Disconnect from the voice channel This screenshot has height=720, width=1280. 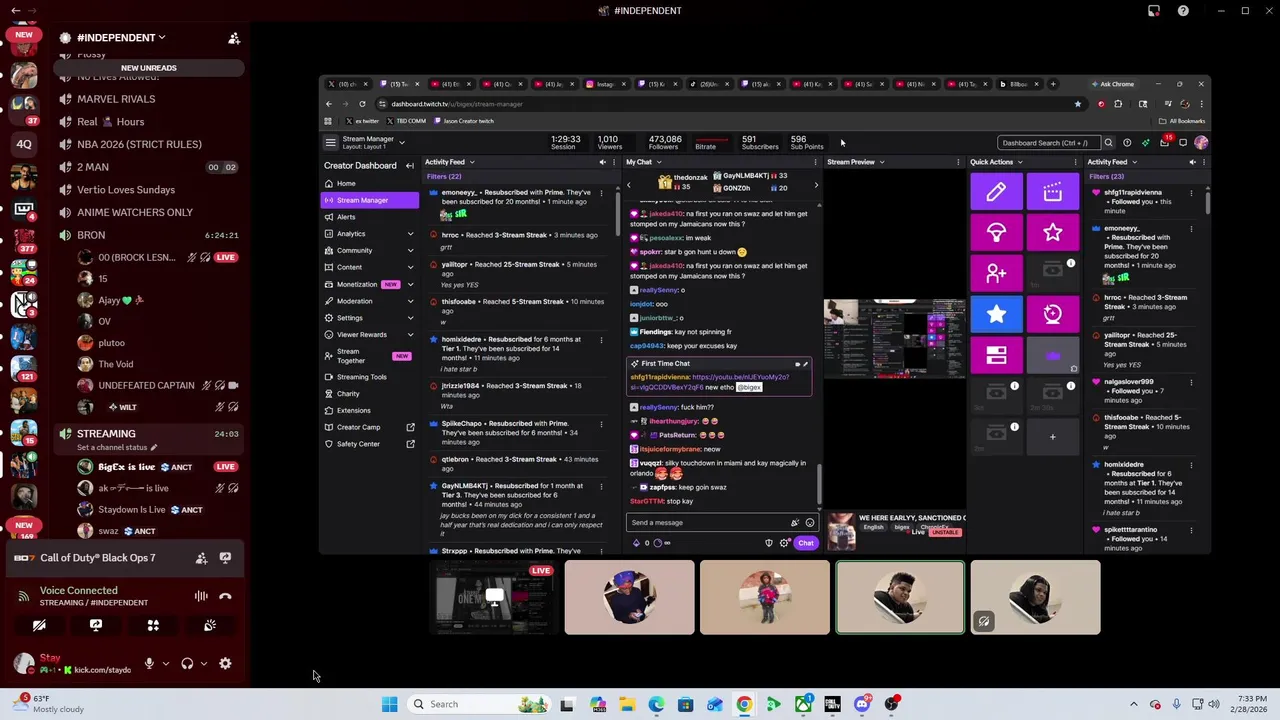(x=225, y=596)
